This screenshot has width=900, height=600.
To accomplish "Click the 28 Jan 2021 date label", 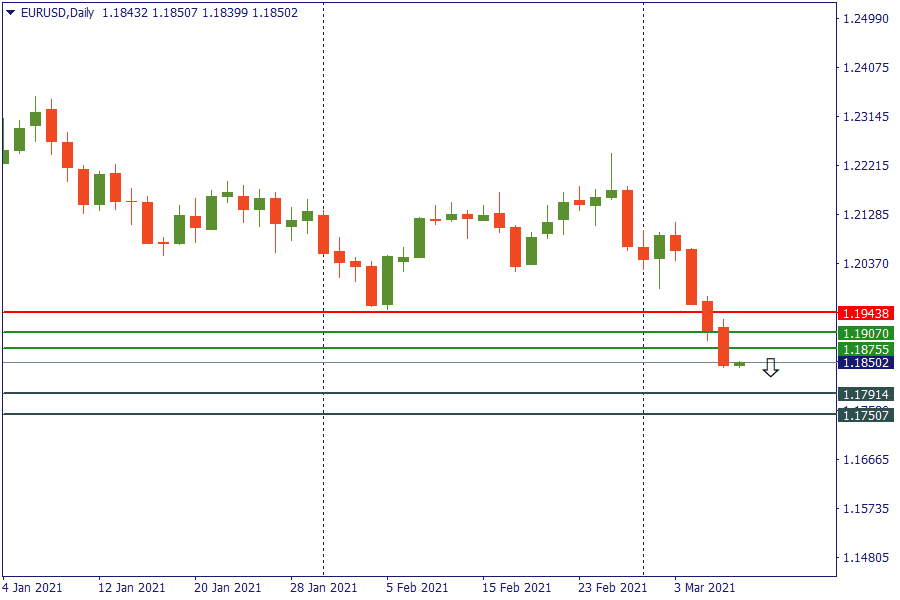I will pos(324,588).
